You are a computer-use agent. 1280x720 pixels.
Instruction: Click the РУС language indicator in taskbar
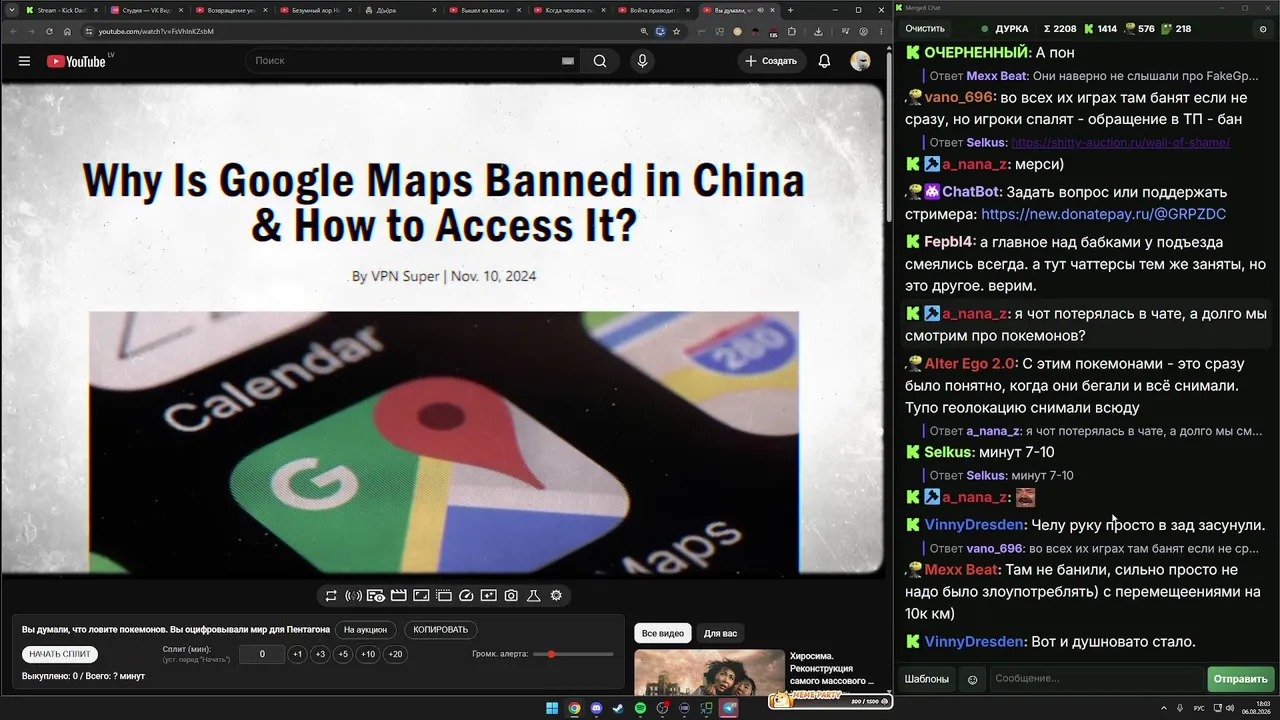pyautogui.click(x=1199, y=709)
